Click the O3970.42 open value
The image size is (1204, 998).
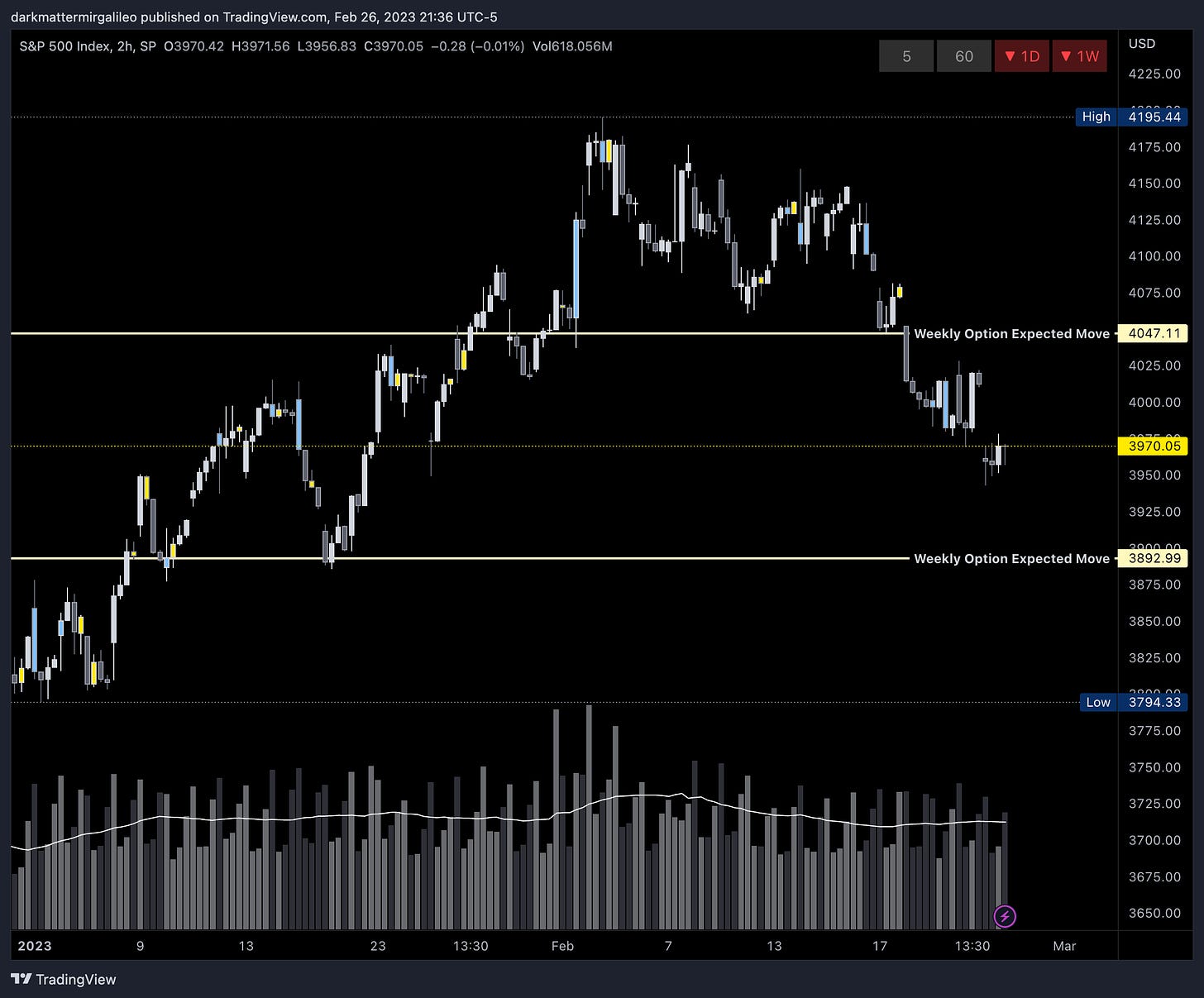point(193,46)
